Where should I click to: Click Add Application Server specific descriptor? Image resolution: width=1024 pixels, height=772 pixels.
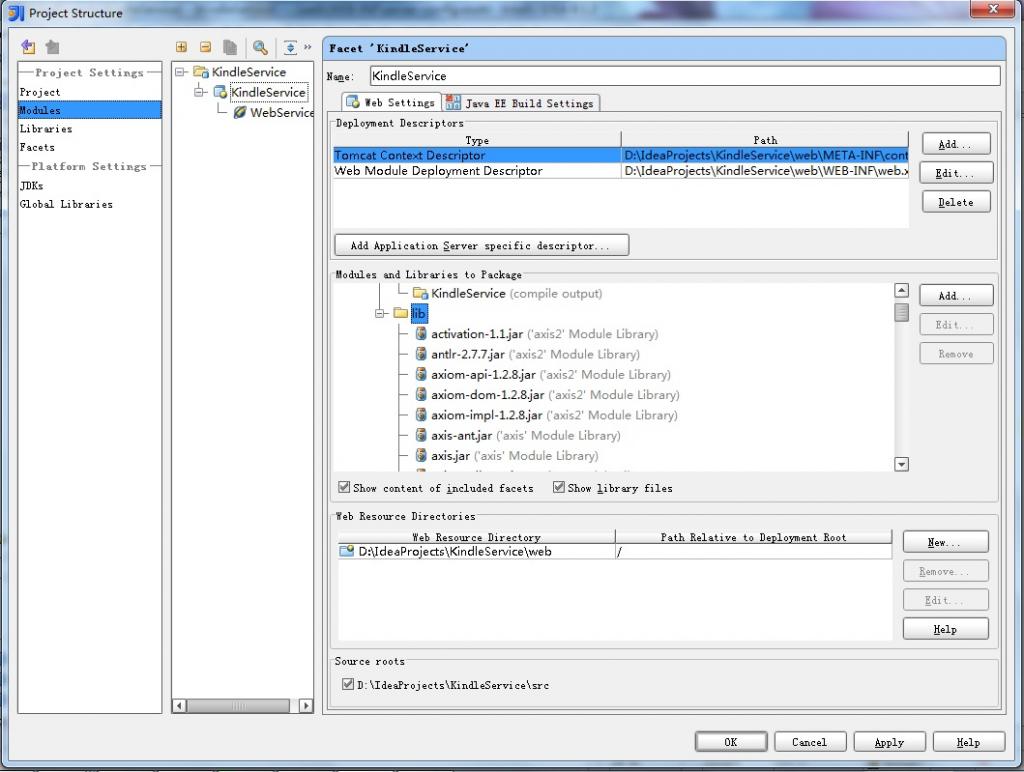(481, 246)
